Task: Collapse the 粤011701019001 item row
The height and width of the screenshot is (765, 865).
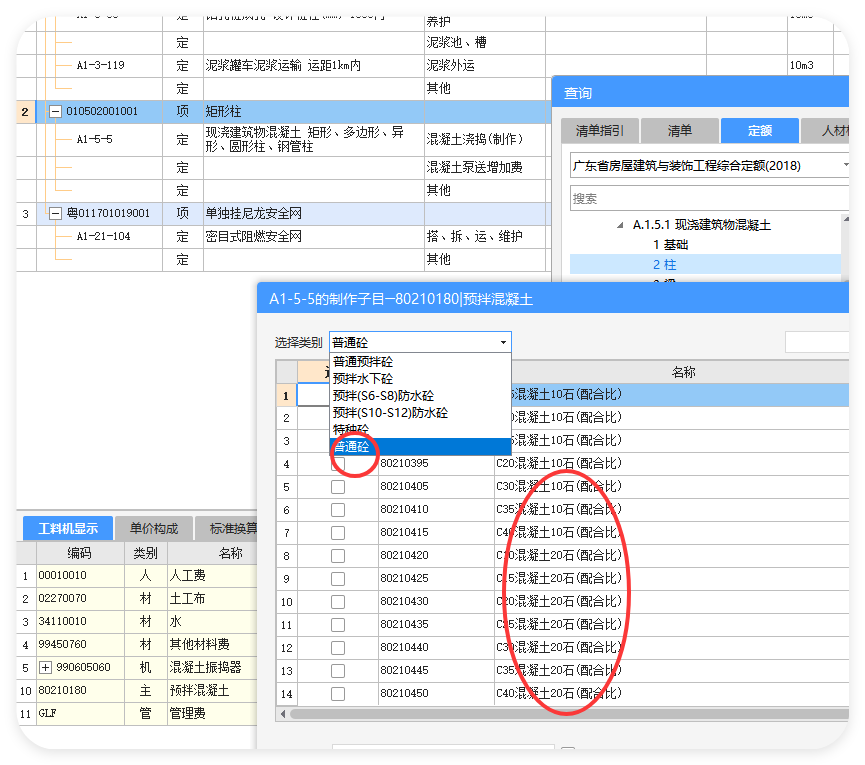Action: [55, 213]
